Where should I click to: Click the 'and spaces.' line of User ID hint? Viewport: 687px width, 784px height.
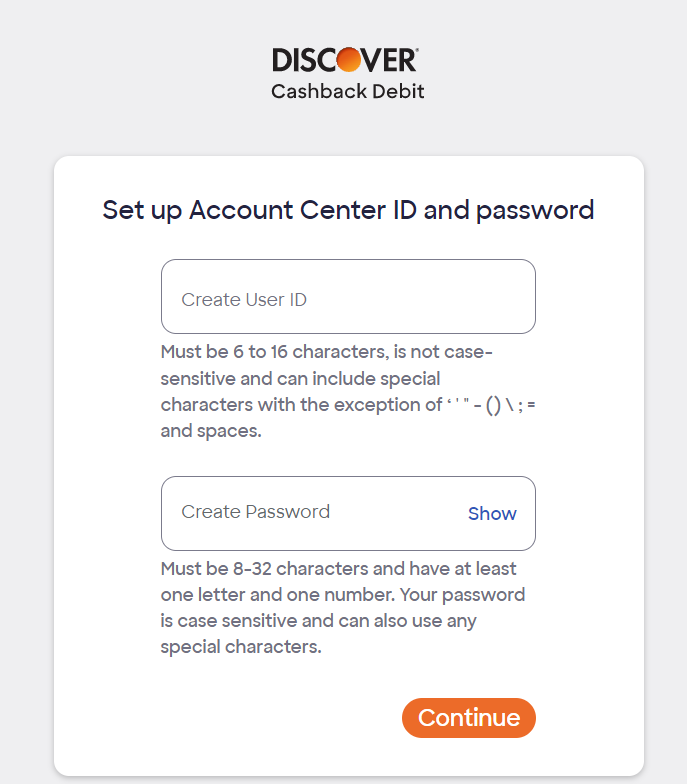211,431
